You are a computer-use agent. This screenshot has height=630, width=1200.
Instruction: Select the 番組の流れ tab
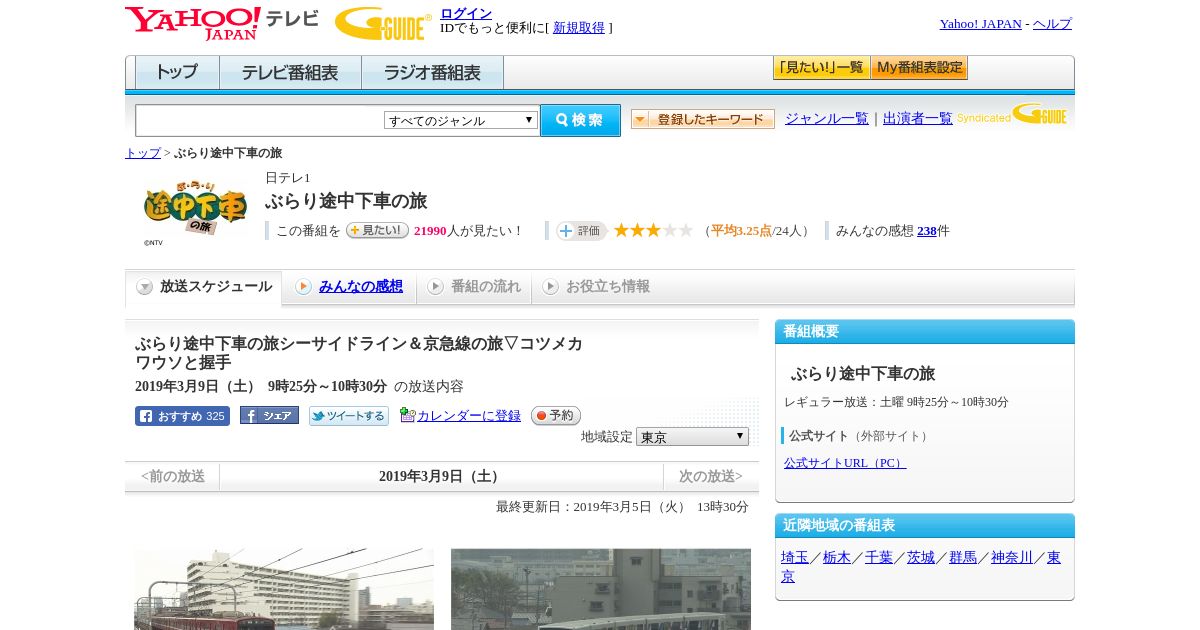coord(474,287)
